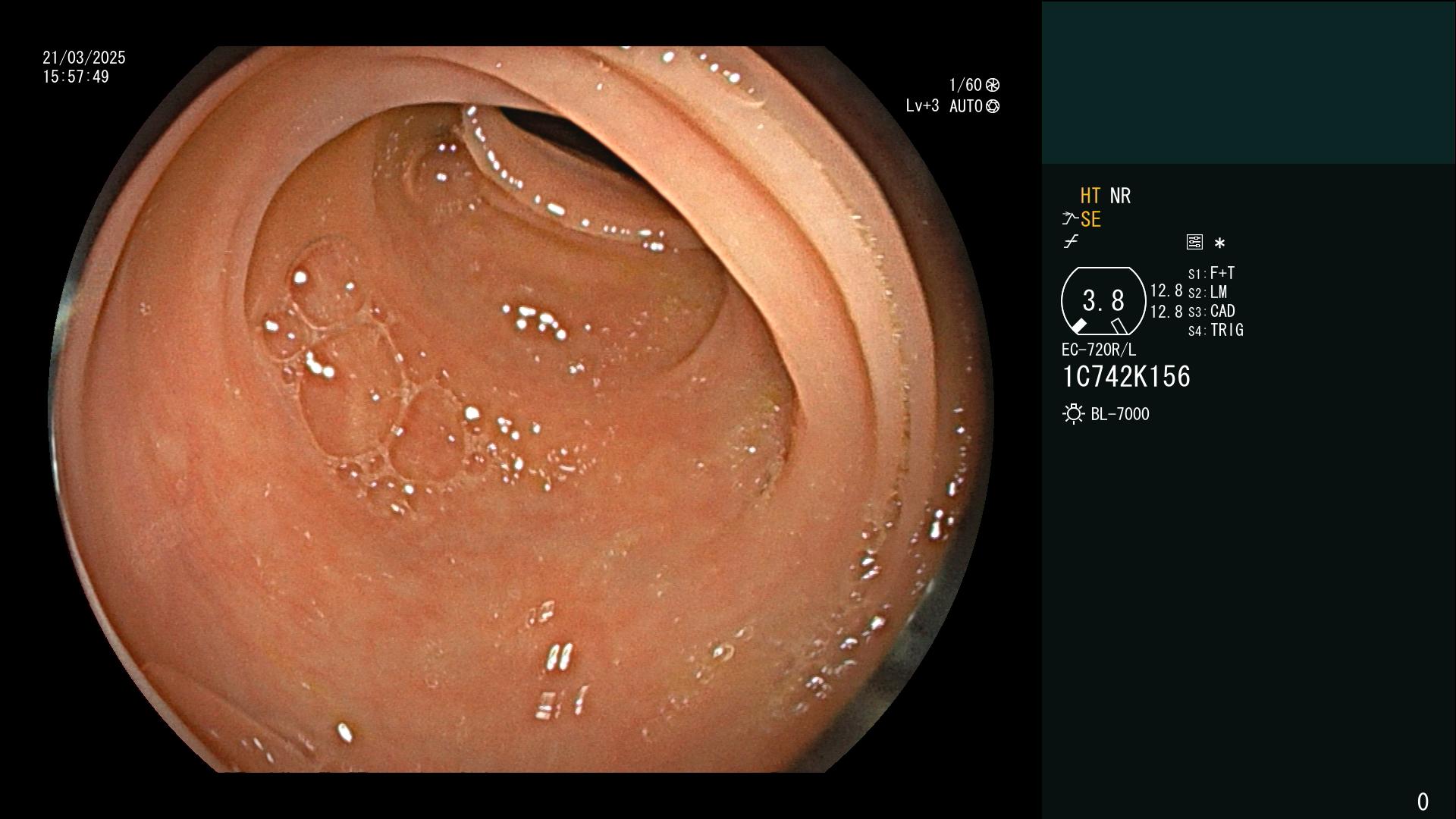The width and height of the screenshot is (1456, 819).
Task: Click the iris icon next to AUTO
Action: [x=993, y=106]
